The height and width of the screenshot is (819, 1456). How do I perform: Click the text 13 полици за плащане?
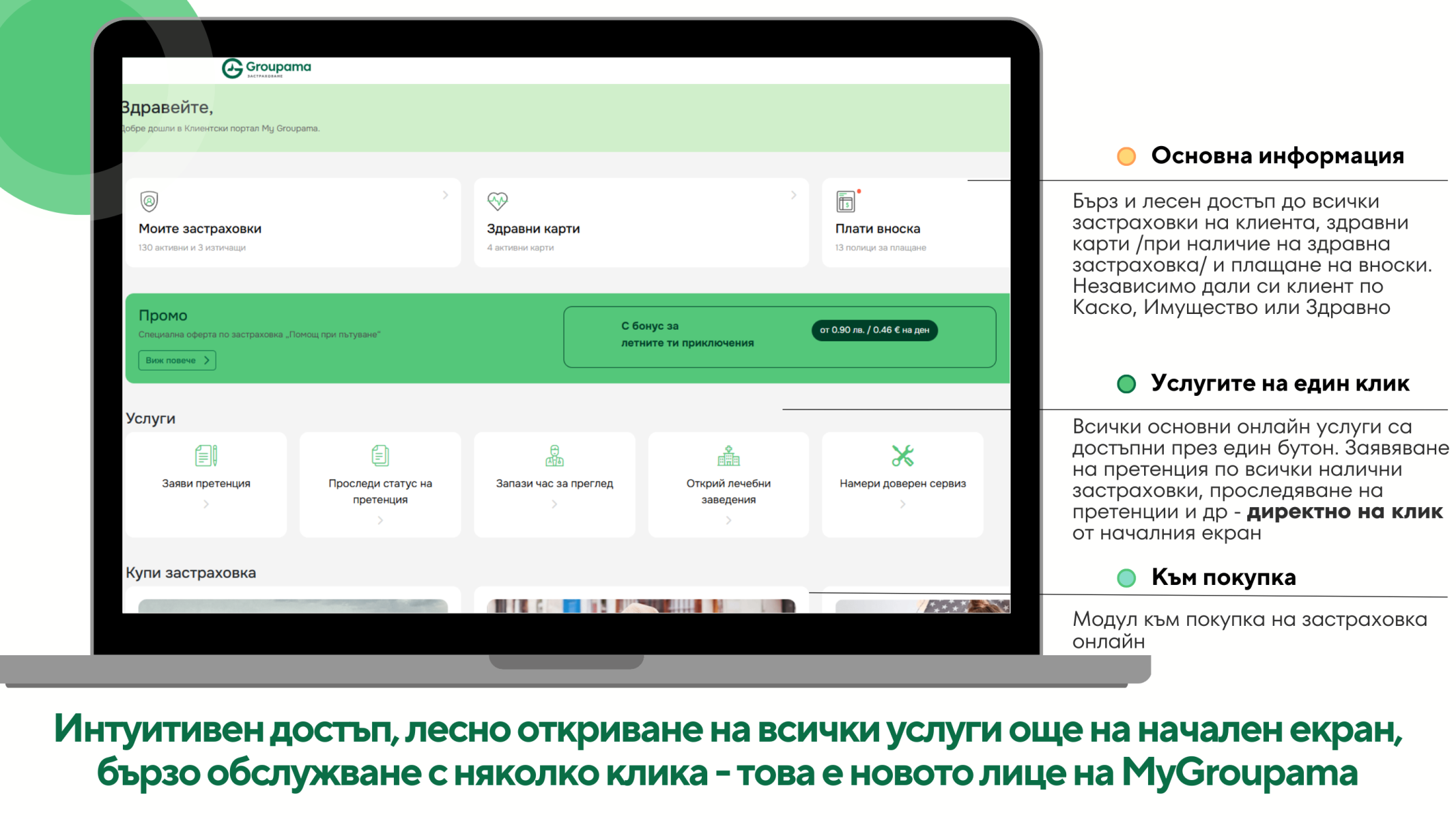click(881, 248)
